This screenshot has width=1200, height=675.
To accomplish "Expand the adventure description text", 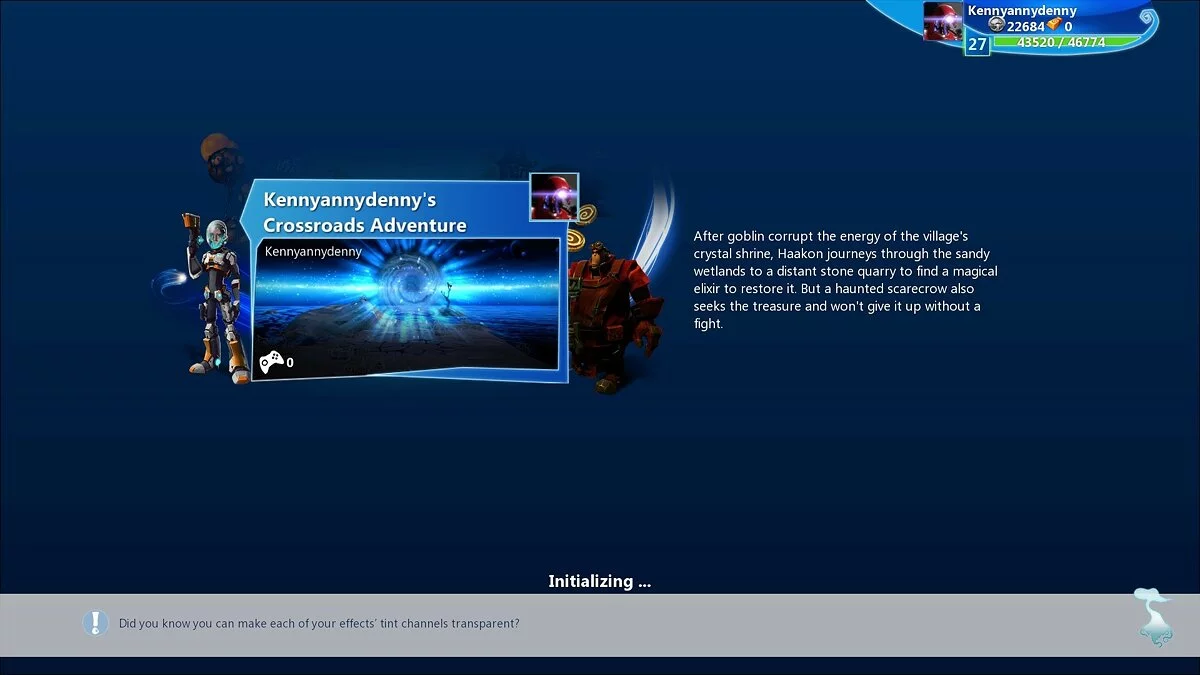I will coord(845,280).
